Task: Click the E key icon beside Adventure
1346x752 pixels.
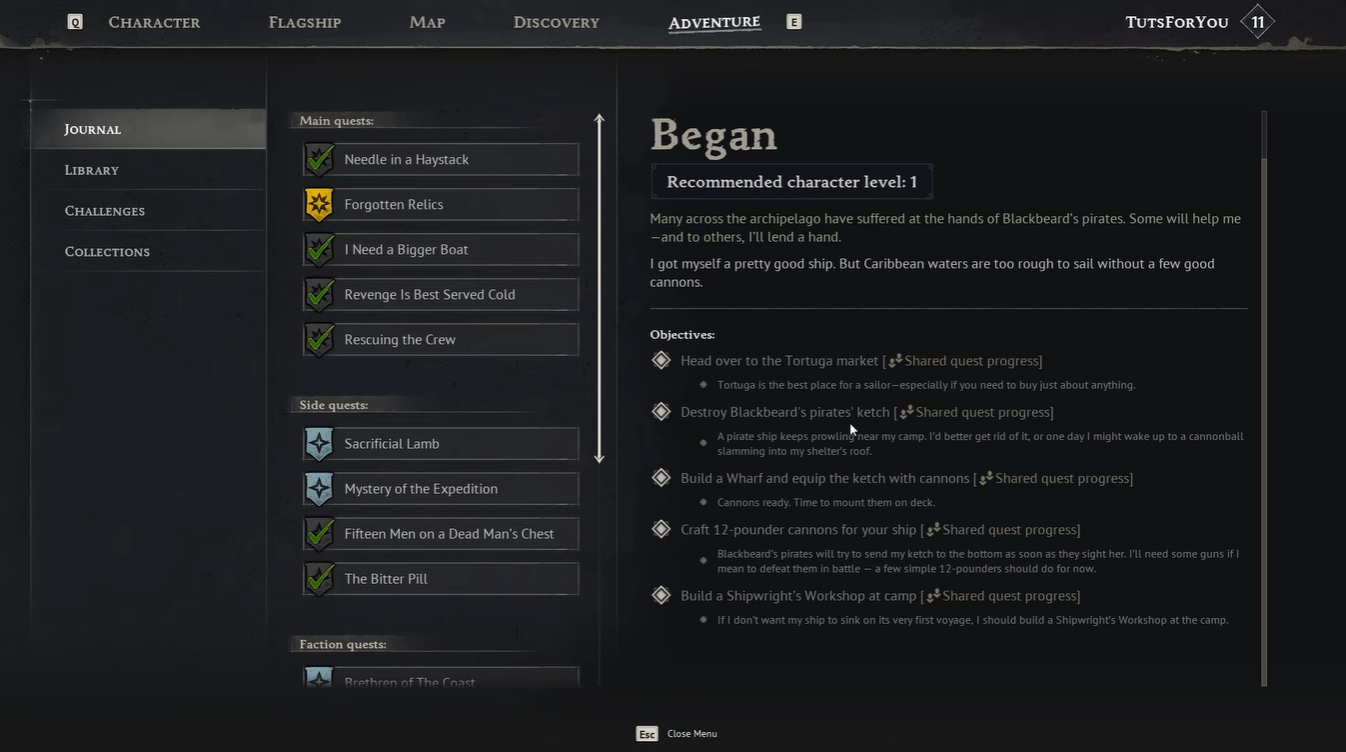Action: click(794, 22)
